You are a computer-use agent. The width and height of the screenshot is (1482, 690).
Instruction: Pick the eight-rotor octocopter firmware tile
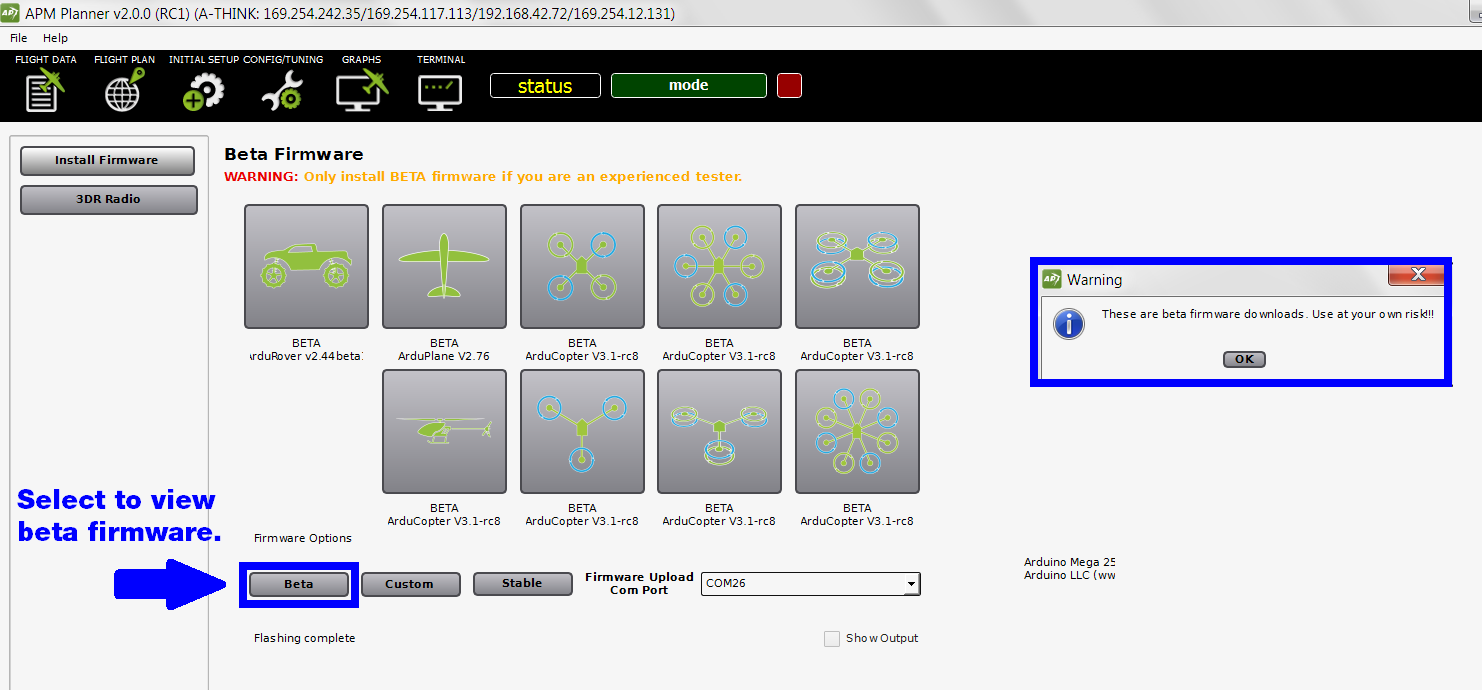point(857,432)
